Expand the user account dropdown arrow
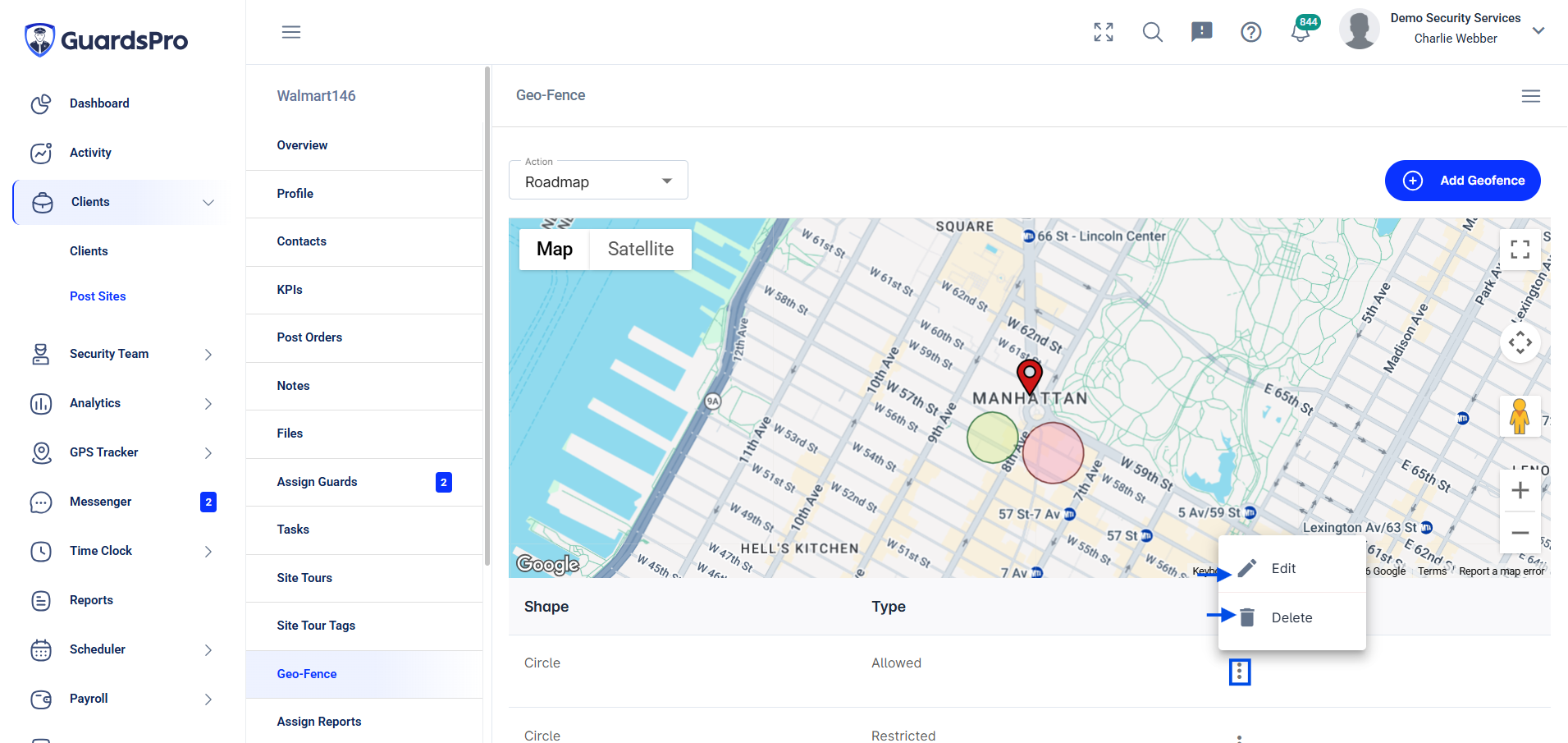The width and height of the screenshot is (1568, 743). [1538, 30]
